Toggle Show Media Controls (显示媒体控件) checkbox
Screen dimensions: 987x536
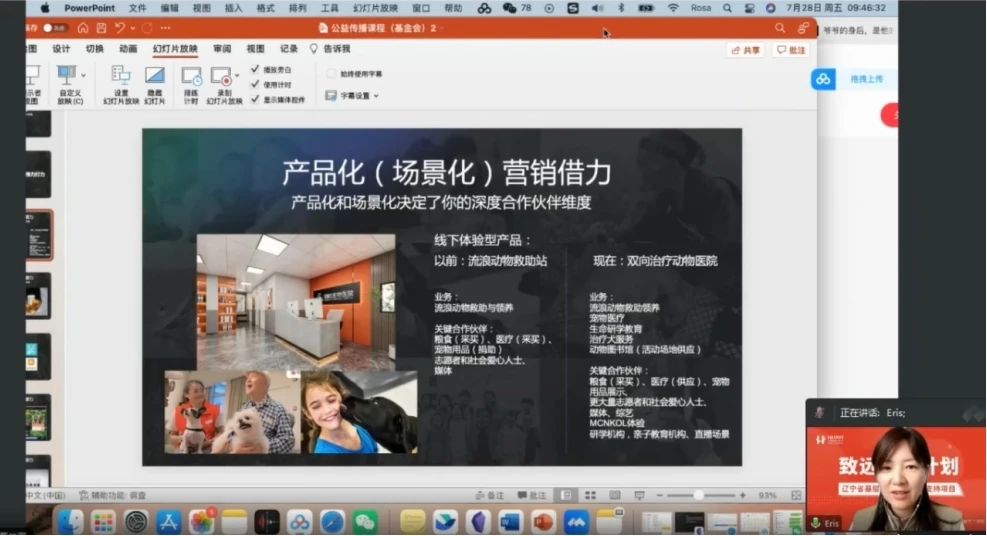click(x=255, y=98)
